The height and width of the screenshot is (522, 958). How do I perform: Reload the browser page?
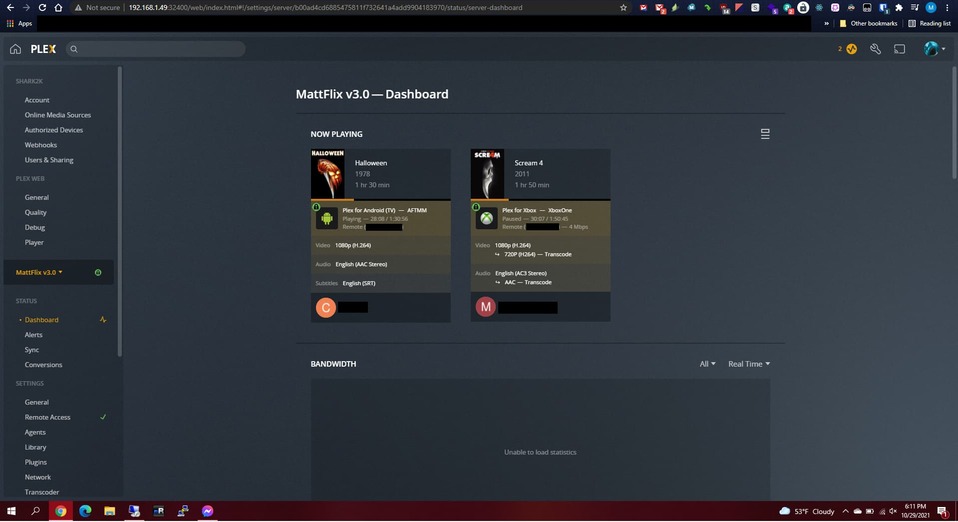click(42, 7)
